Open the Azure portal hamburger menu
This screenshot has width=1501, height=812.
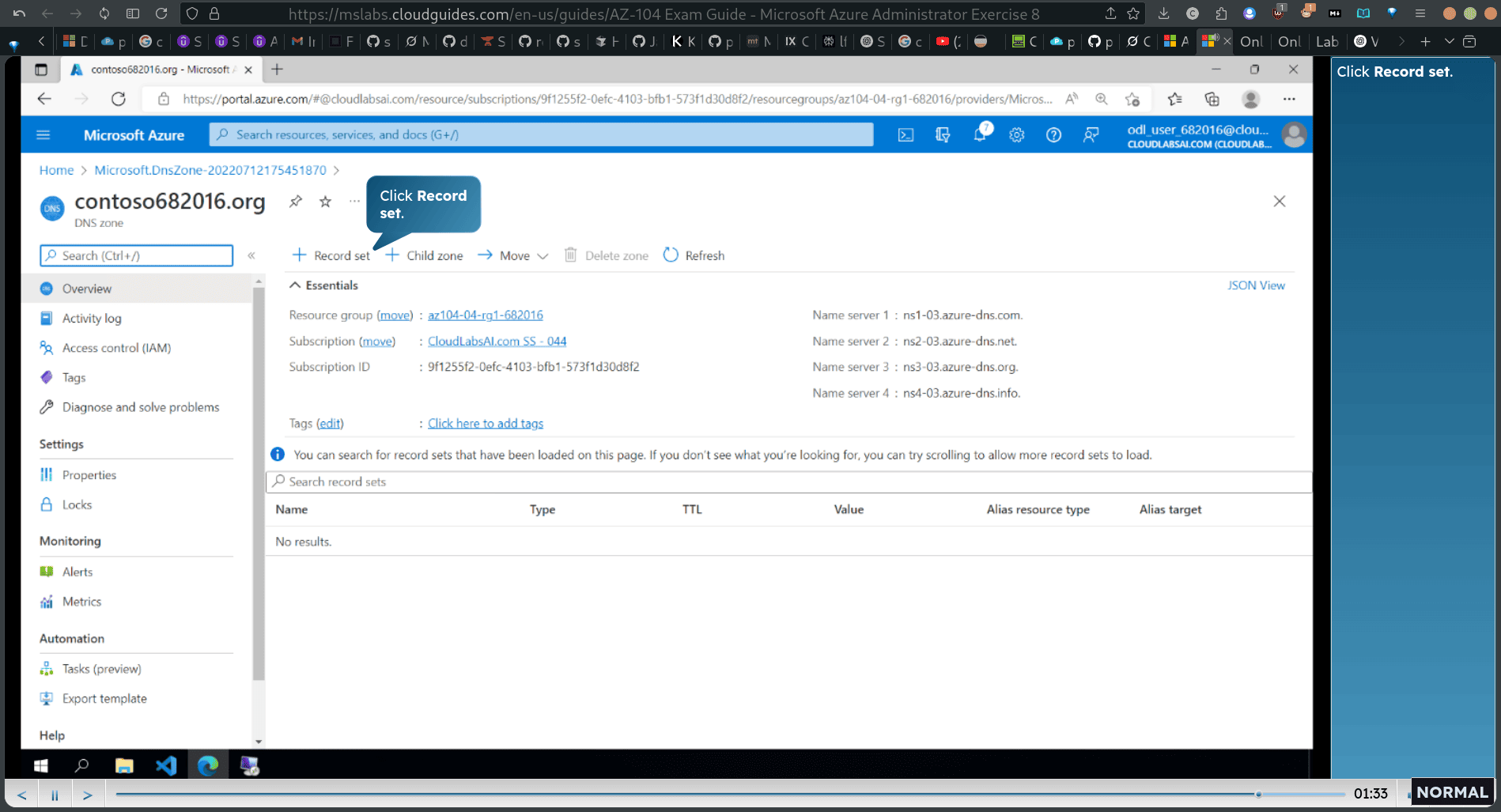coord(43,135)
